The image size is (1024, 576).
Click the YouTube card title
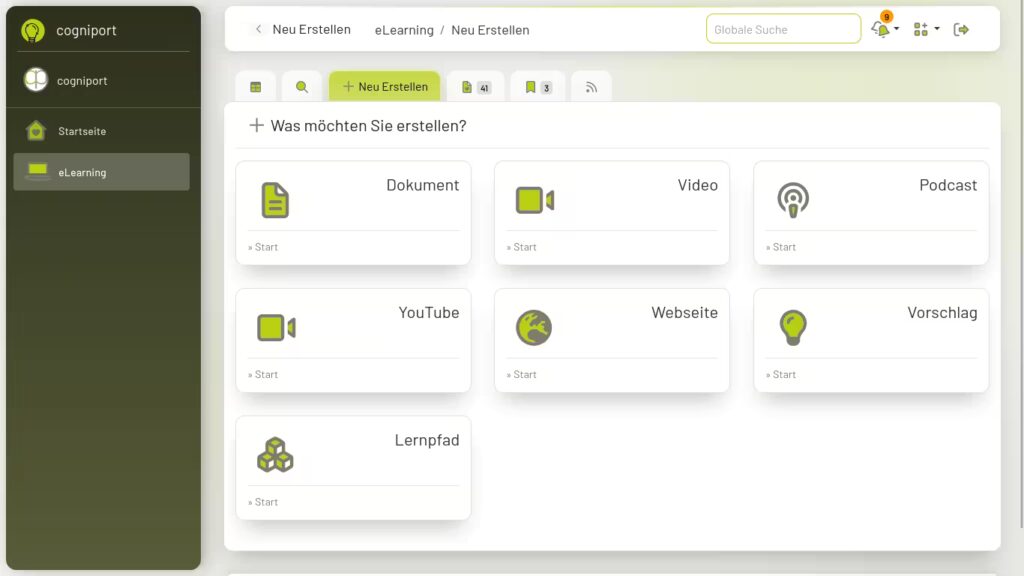[428, 312]
